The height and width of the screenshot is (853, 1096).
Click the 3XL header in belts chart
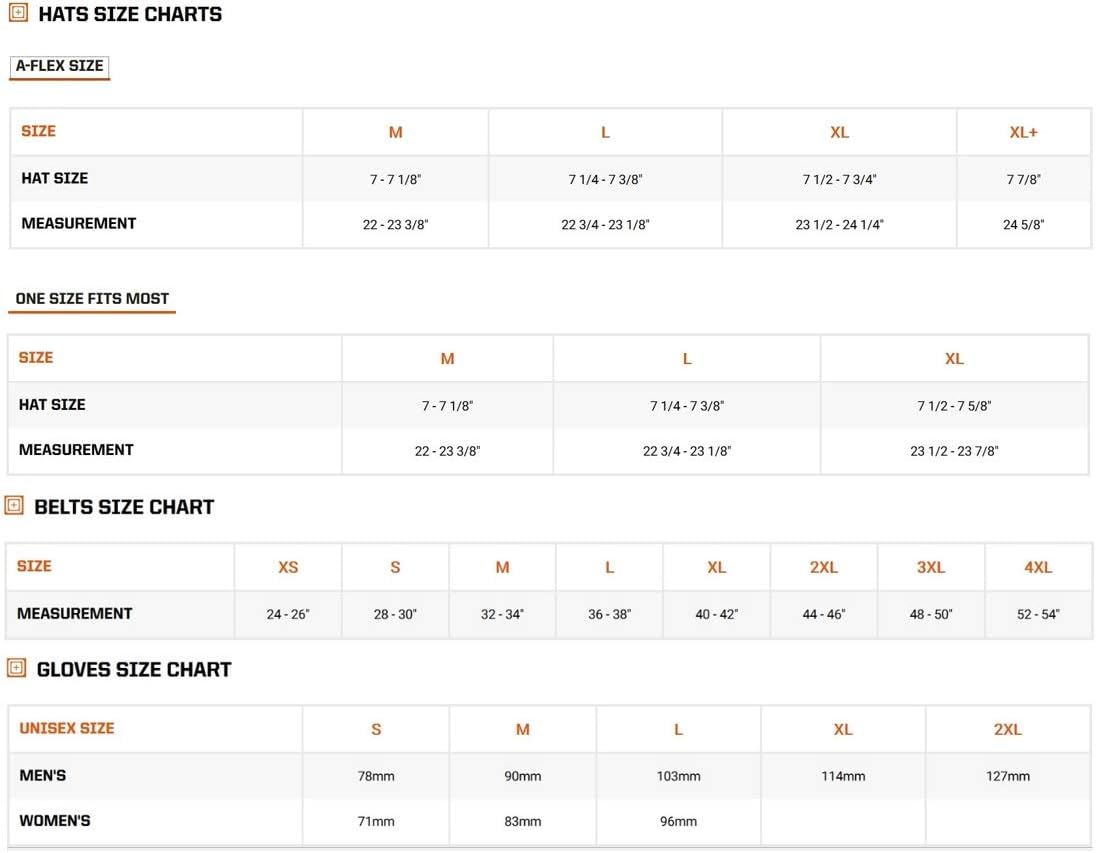pyautogui.click(x=931, y=567)
